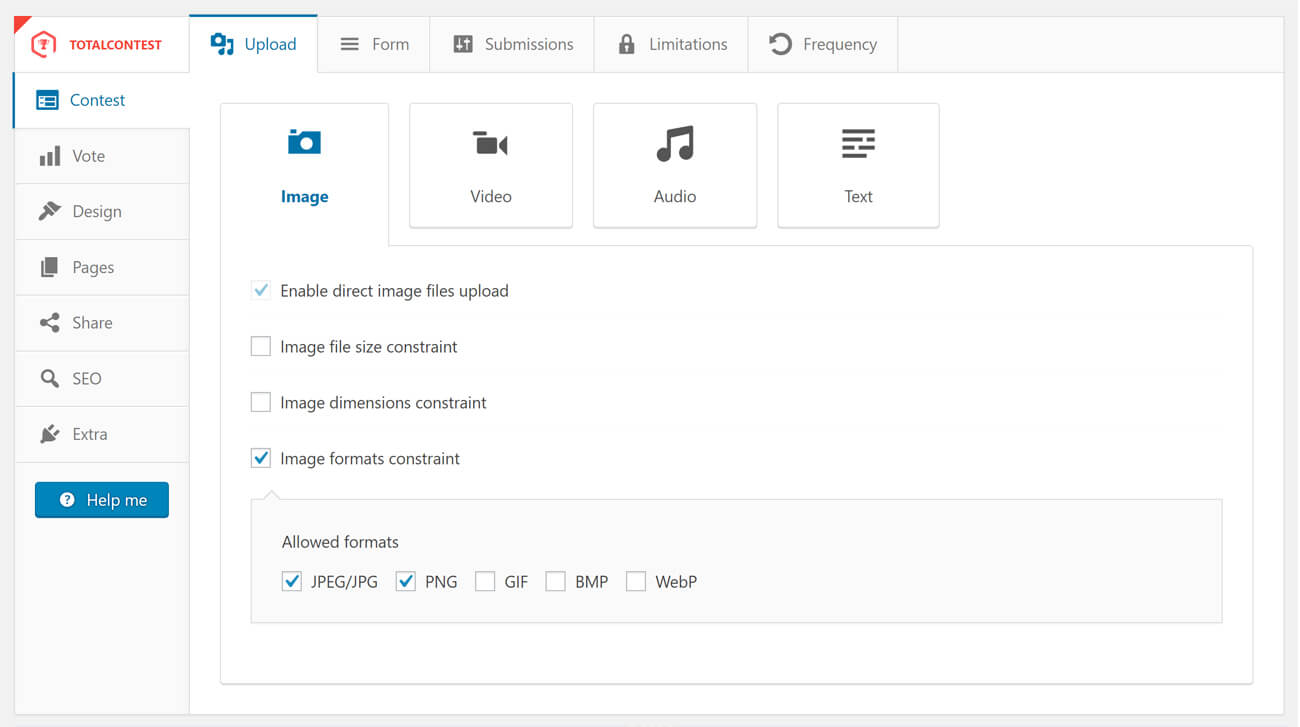This screenshot has width=1300, height=727.
Task: Open the Pages sidebar section
Action: click(93, 268)
